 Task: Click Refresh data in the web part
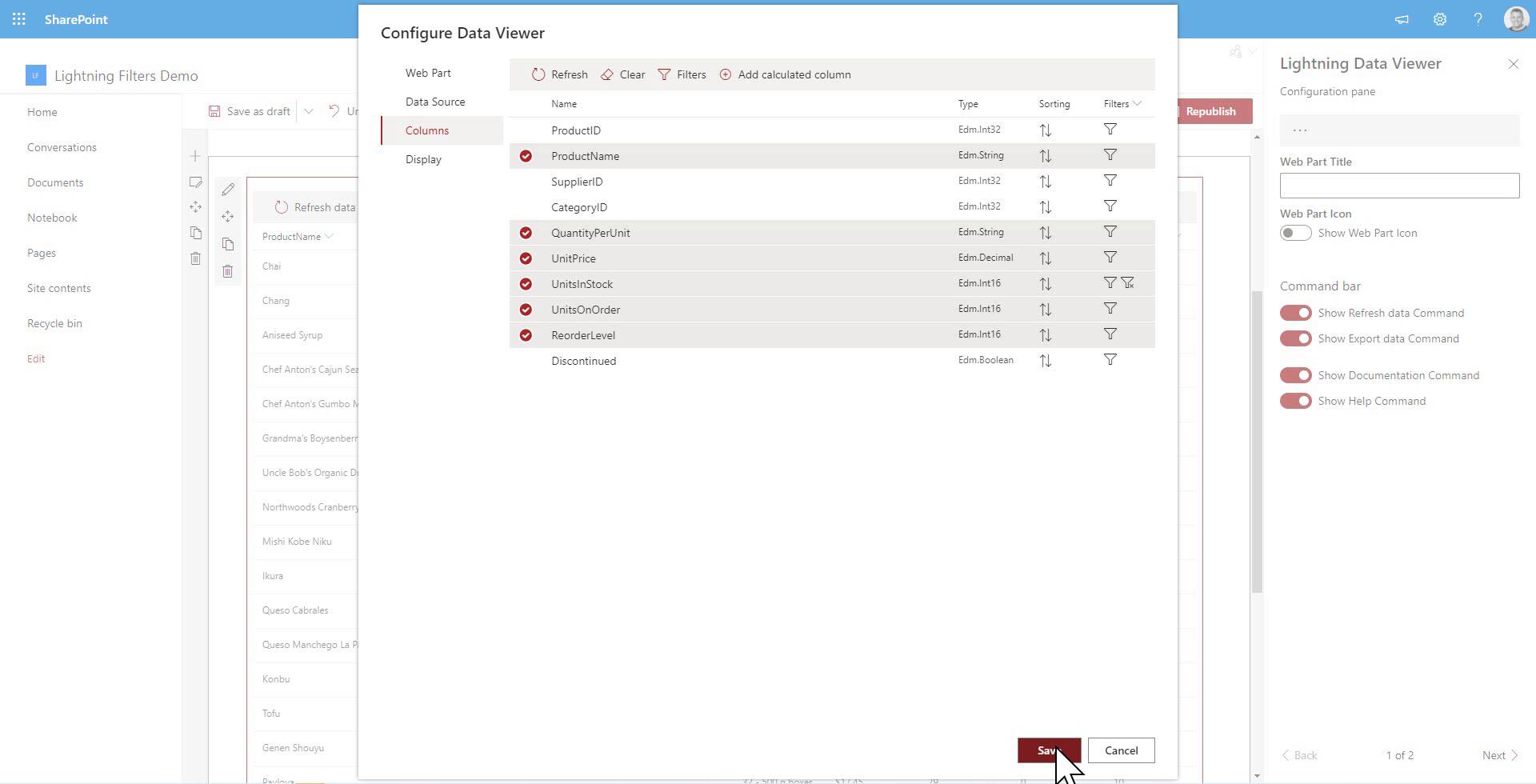point(315,207)
